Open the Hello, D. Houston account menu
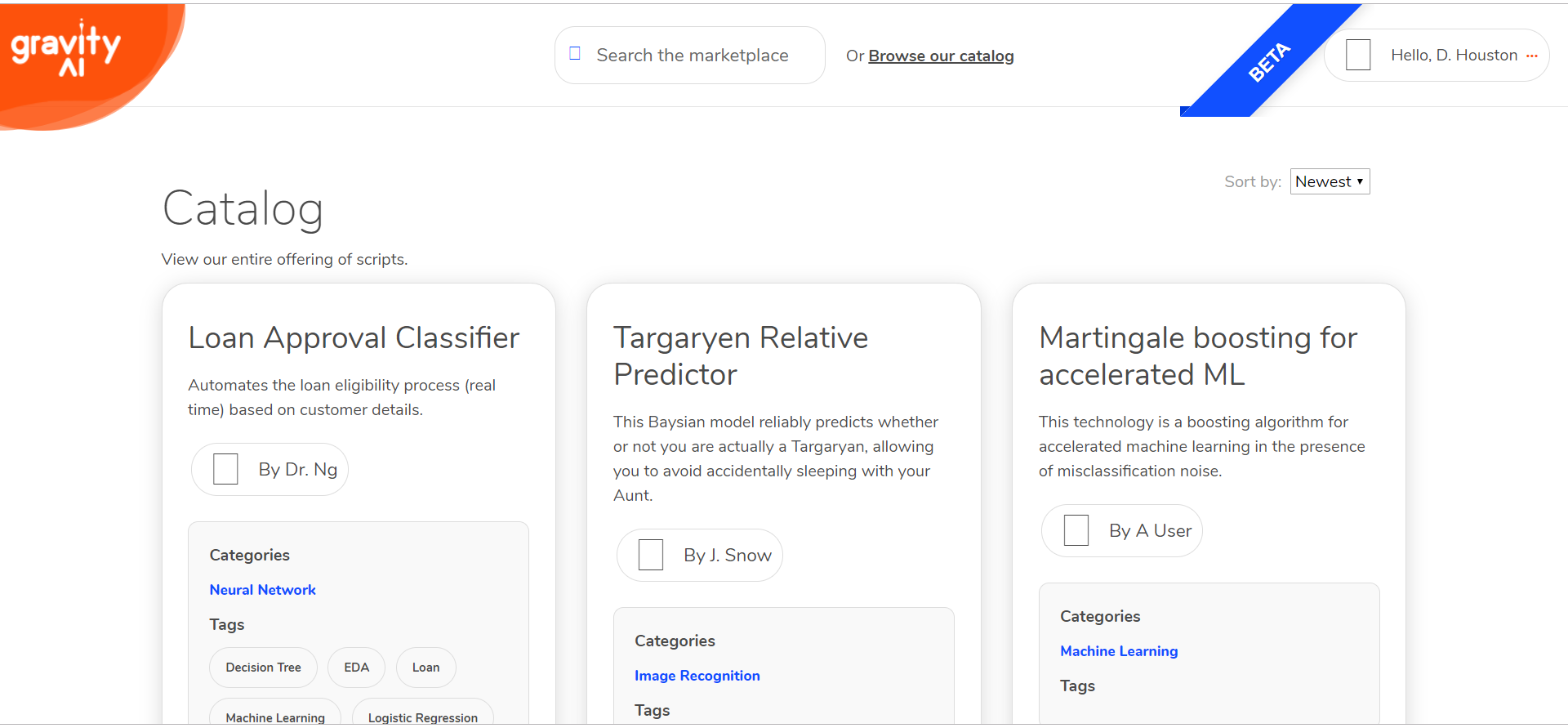This screenshot has height=728, width=1568. point(1437,55)
